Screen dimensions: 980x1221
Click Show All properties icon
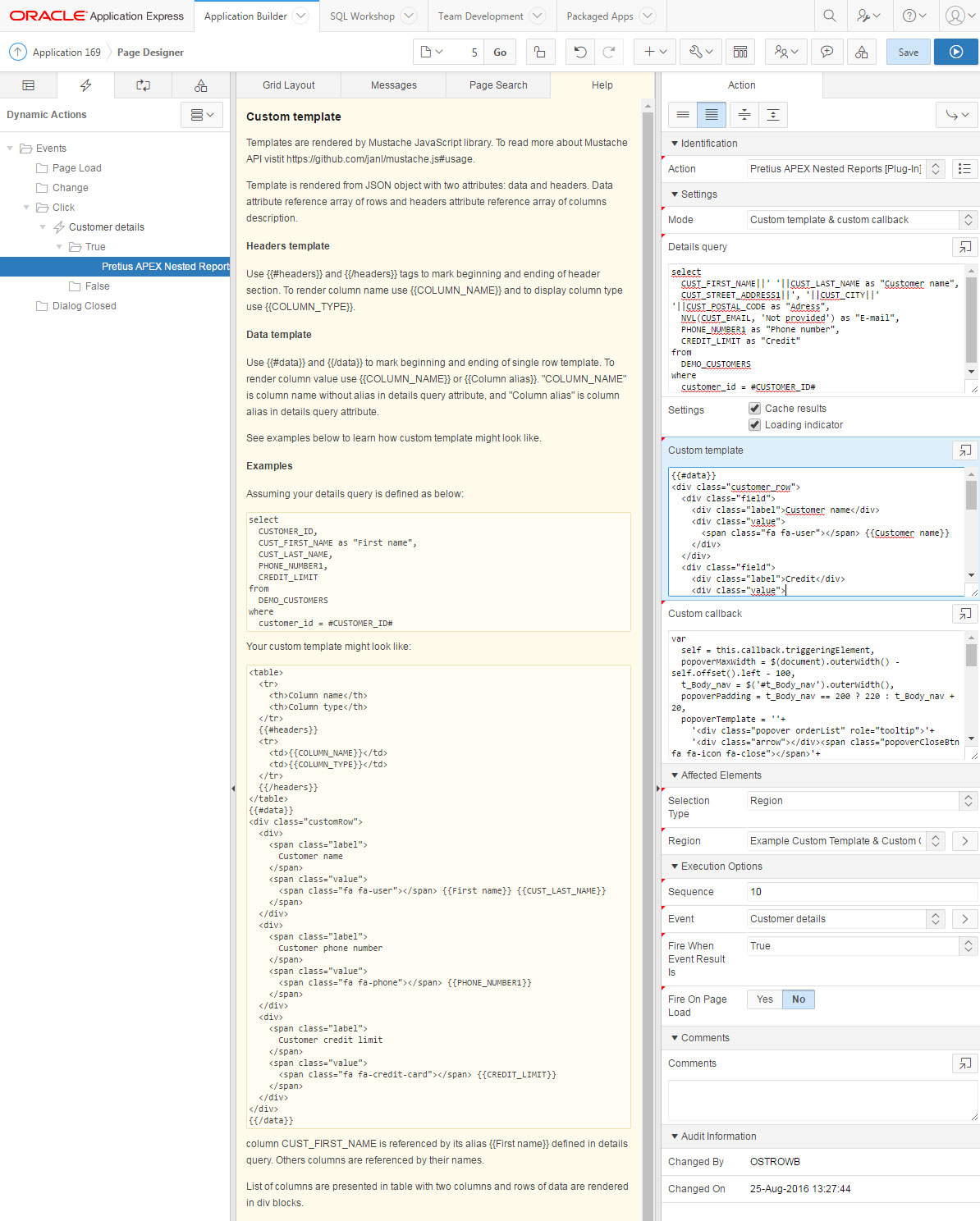coord(712,115)
